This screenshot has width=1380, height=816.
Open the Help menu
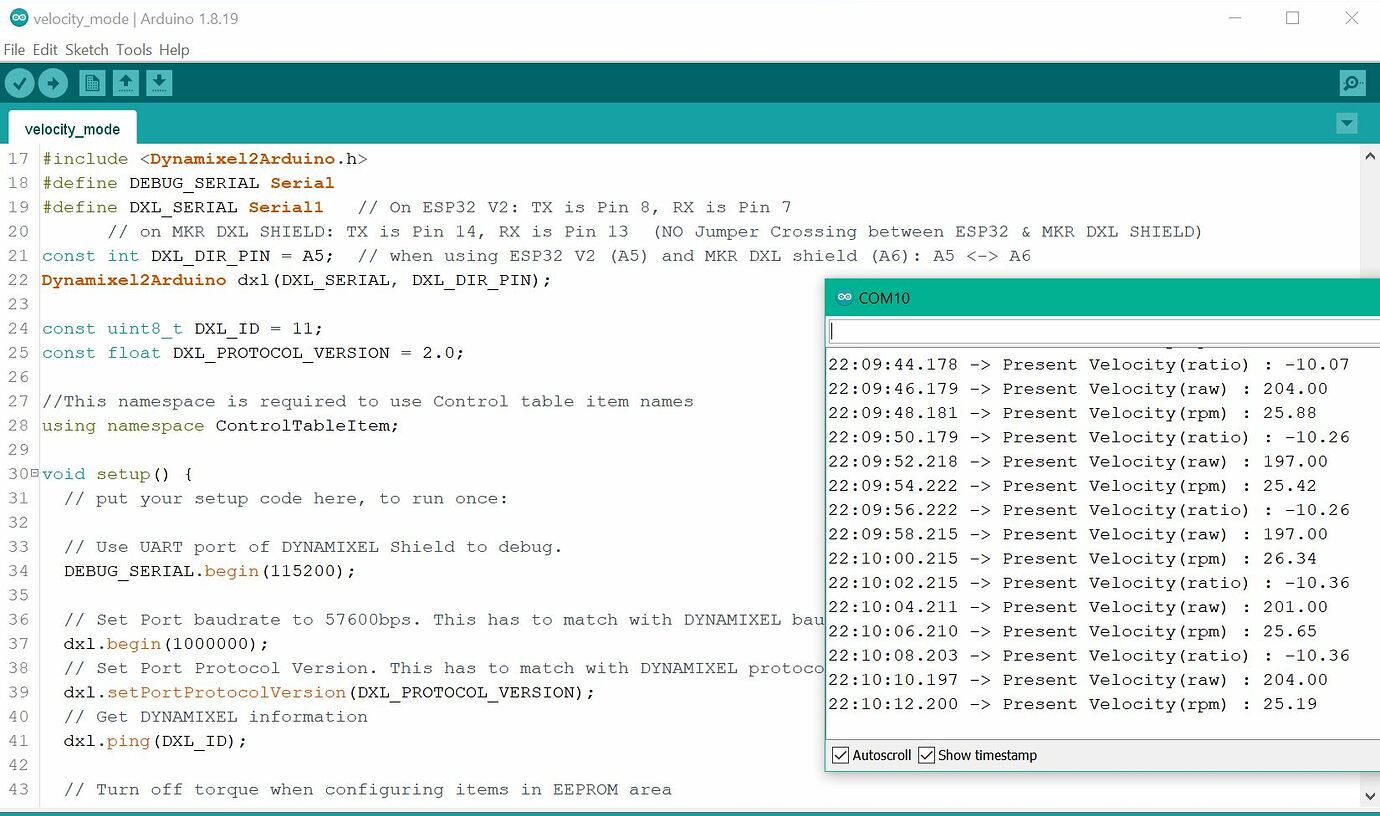click(174, 50)
